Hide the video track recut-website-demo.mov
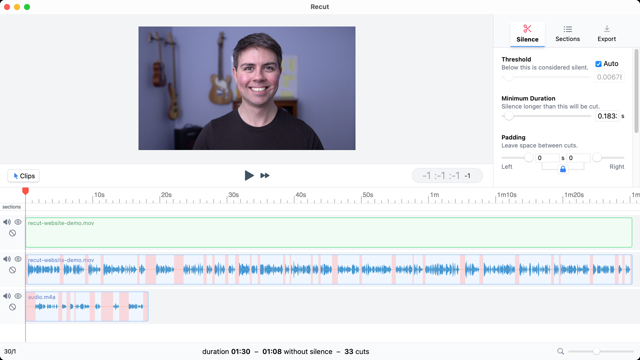This screenshot has width=640, height=360. coord(18,222)
